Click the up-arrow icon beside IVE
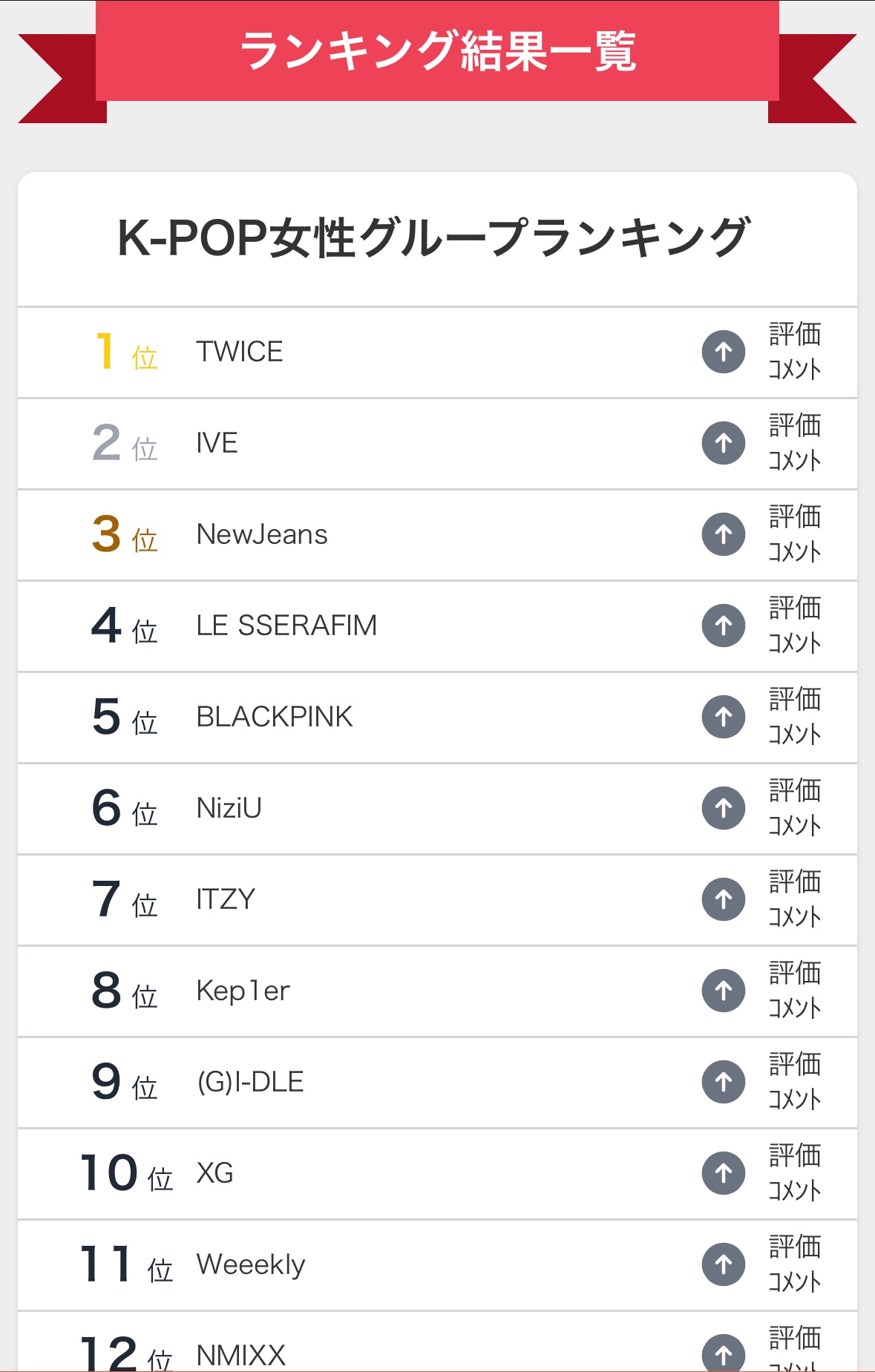875x1372 pixels. [x=724, y=443]
